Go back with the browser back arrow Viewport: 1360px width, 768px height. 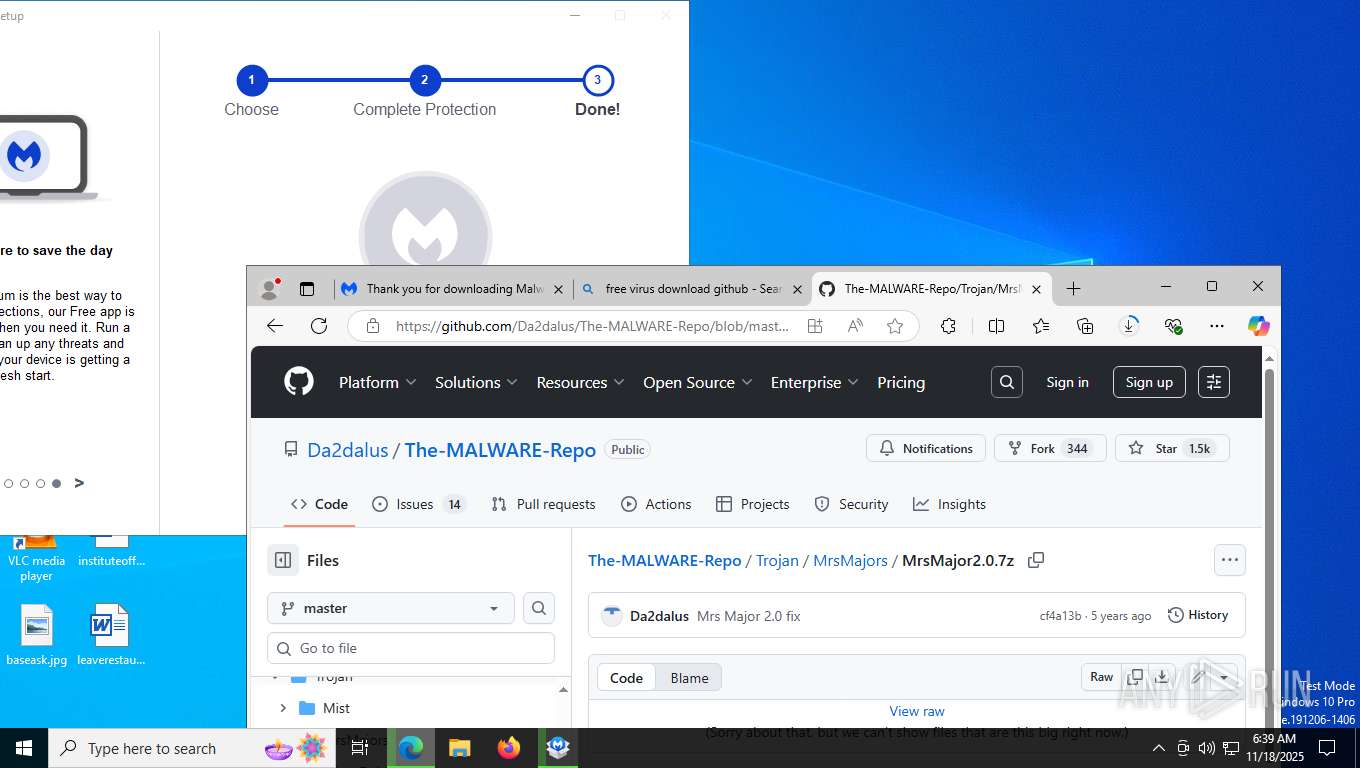pos(275,326)
